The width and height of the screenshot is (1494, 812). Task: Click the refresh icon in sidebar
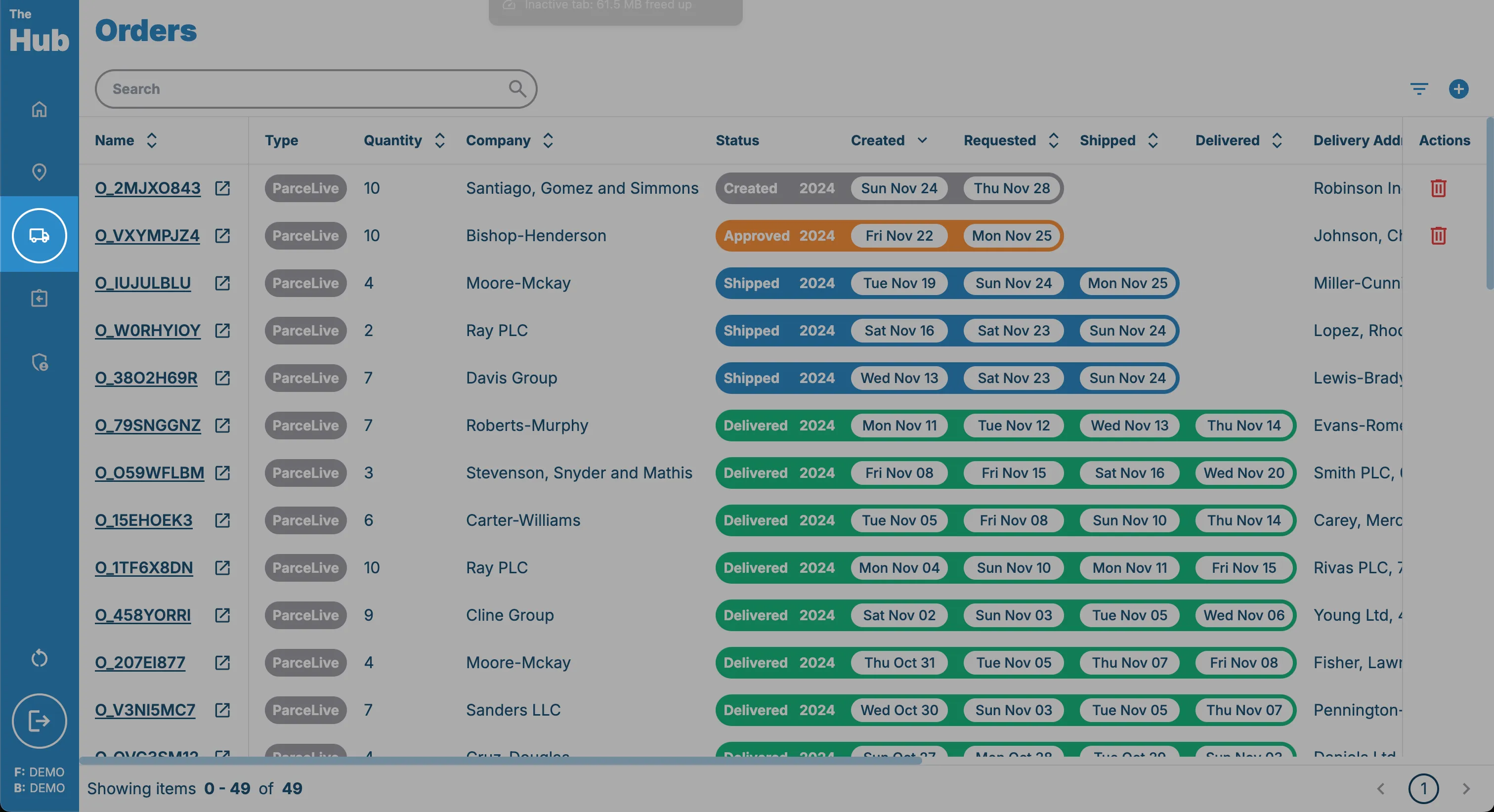[39, 658]
